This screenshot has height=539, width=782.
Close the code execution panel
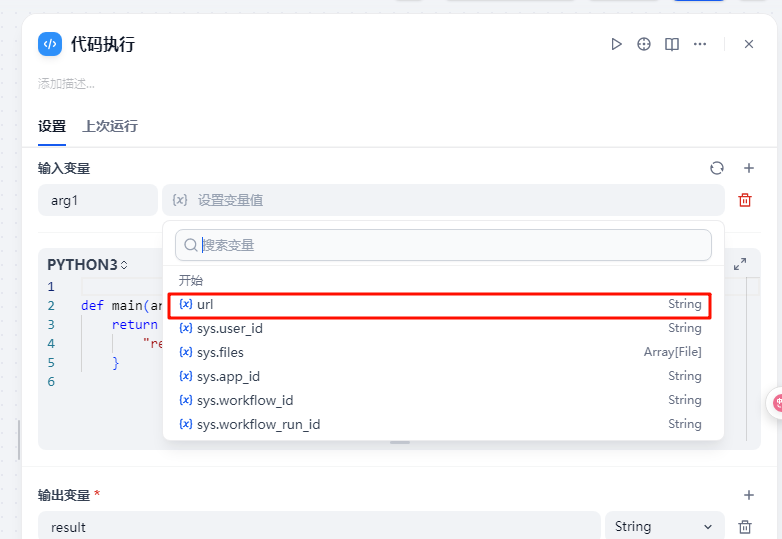point(749,44)
